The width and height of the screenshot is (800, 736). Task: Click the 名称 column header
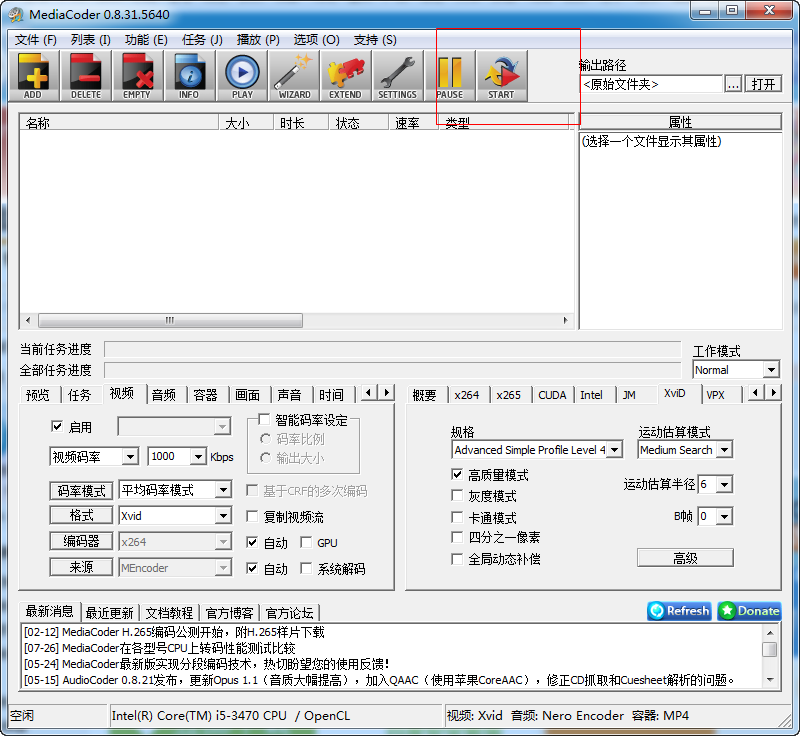click(119, 122)
